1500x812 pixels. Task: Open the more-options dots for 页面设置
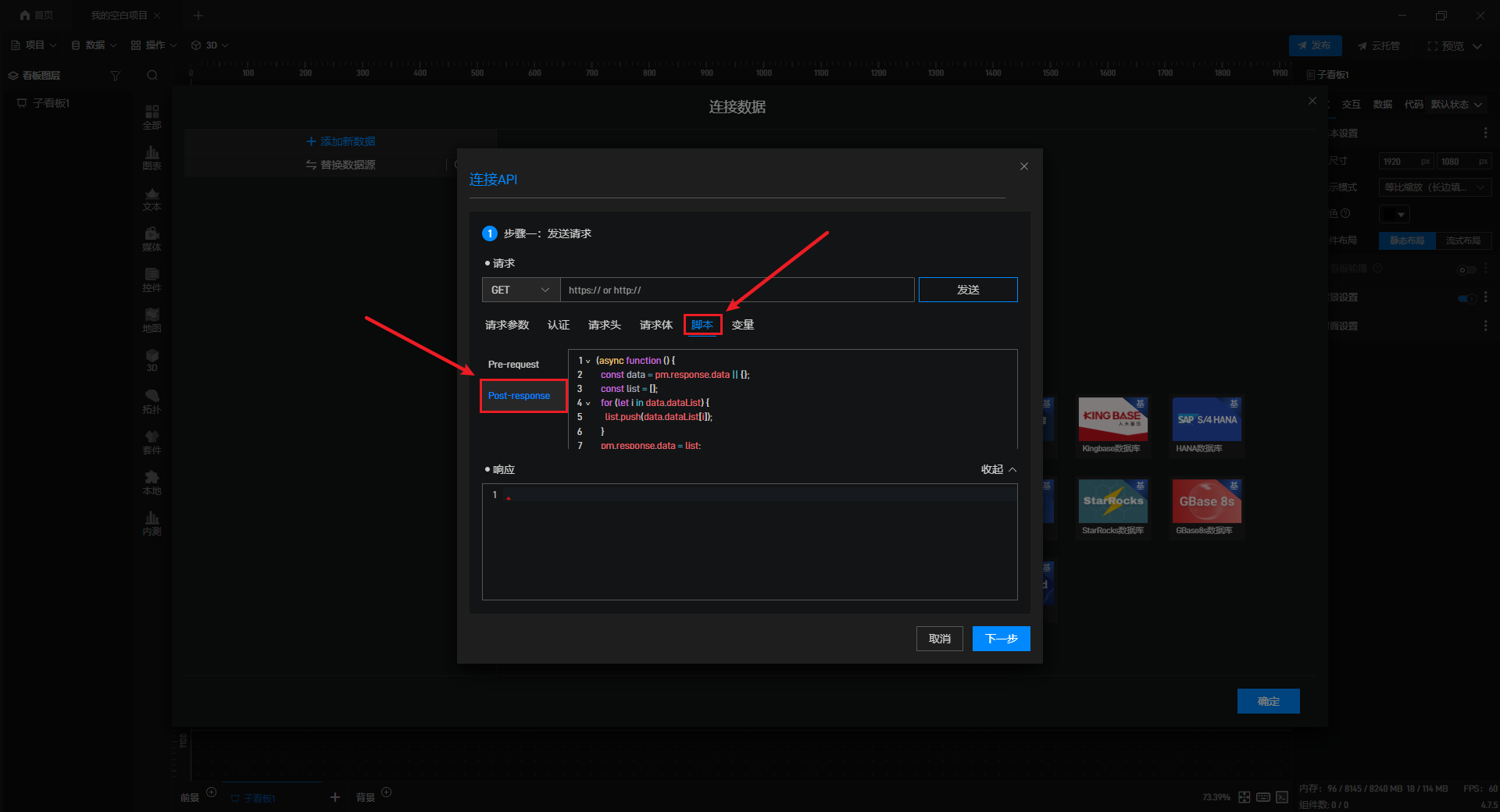(x=1485, y=326)
